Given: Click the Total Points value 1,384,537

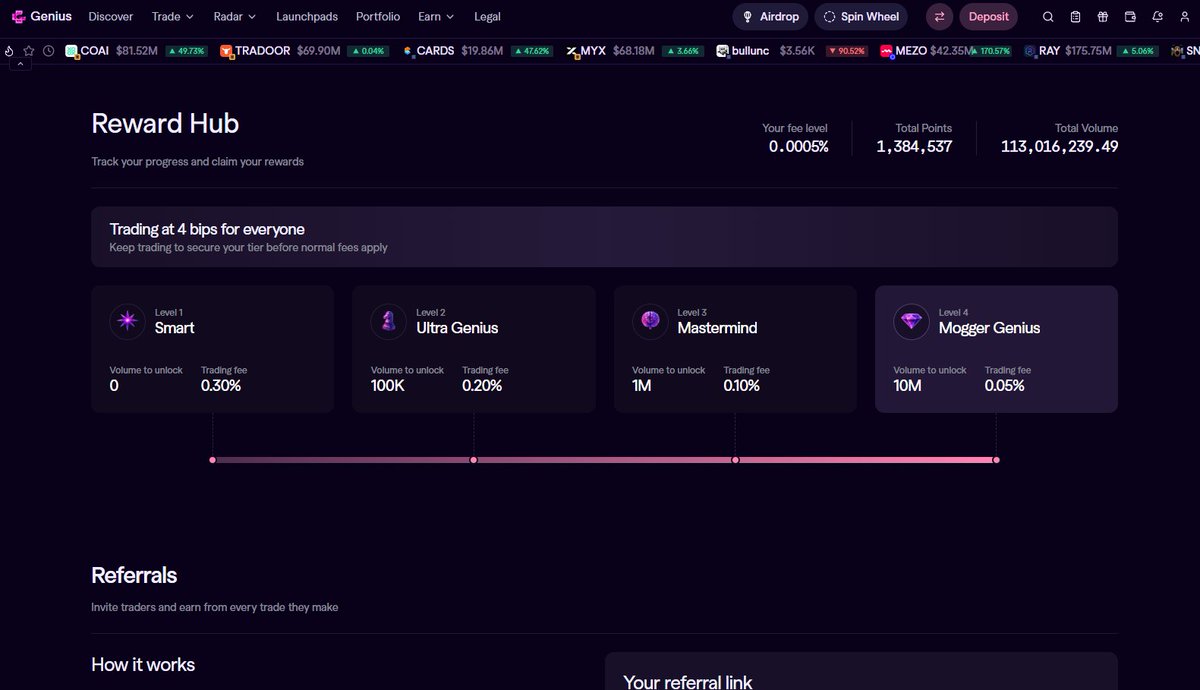Looking at the screenshot, I should tap(914, 147).
